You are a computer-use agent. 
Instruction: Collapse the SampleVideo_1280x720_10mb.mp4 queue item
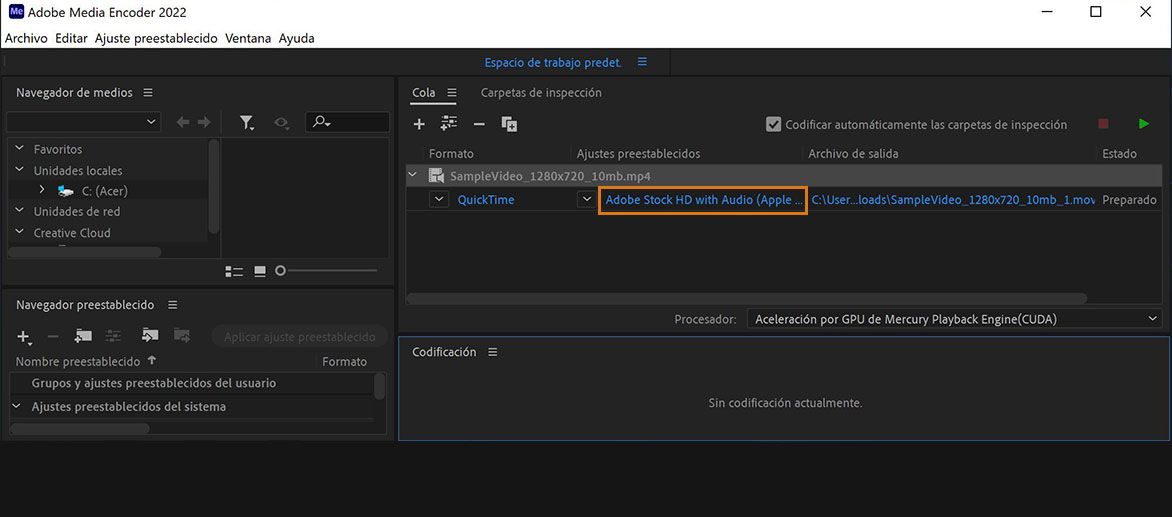point(412,176)
